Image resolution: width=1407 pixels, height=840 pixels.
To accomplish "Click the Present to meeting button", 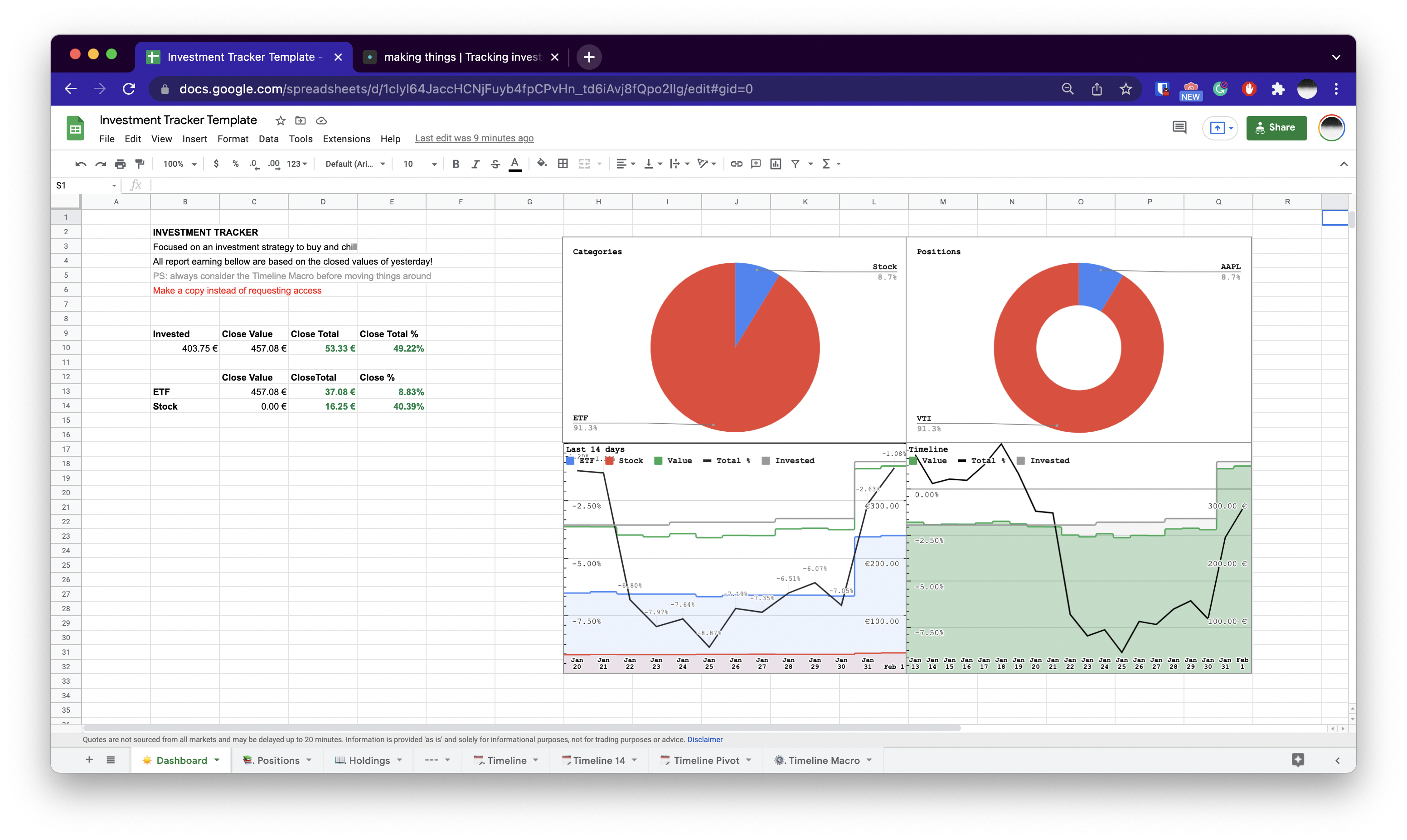I will [x=1220, y=128].
